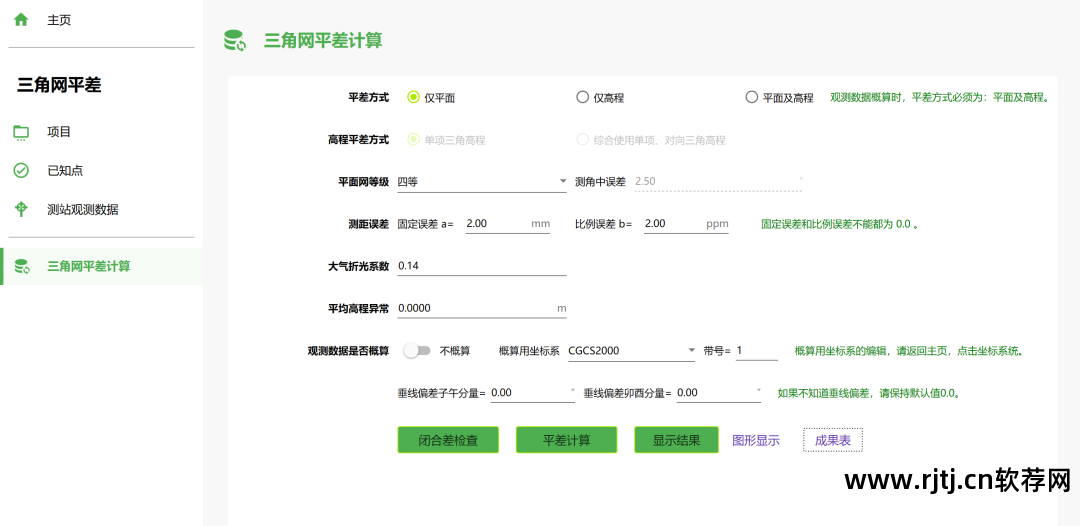Click the database icon beside 三角网平差计算 in sidebar

21,266
